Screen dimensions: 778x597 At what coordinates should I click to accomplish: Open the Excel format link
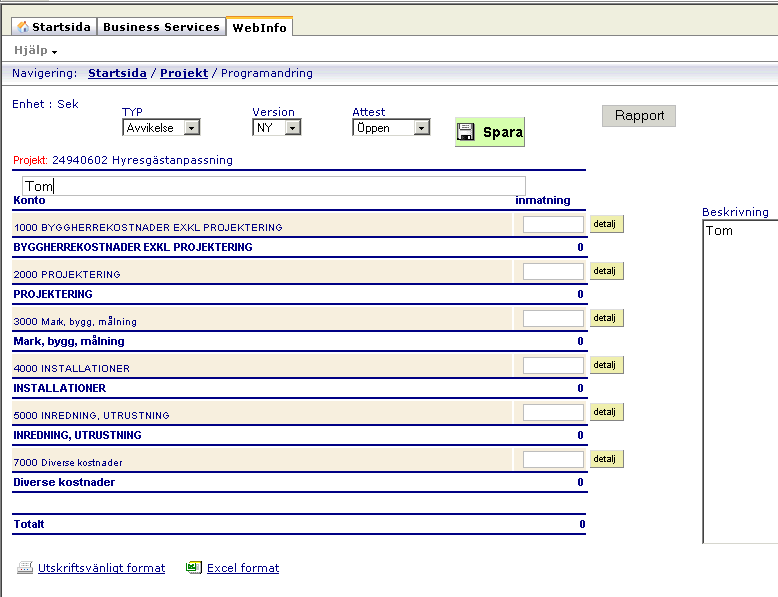click(243, 568)
